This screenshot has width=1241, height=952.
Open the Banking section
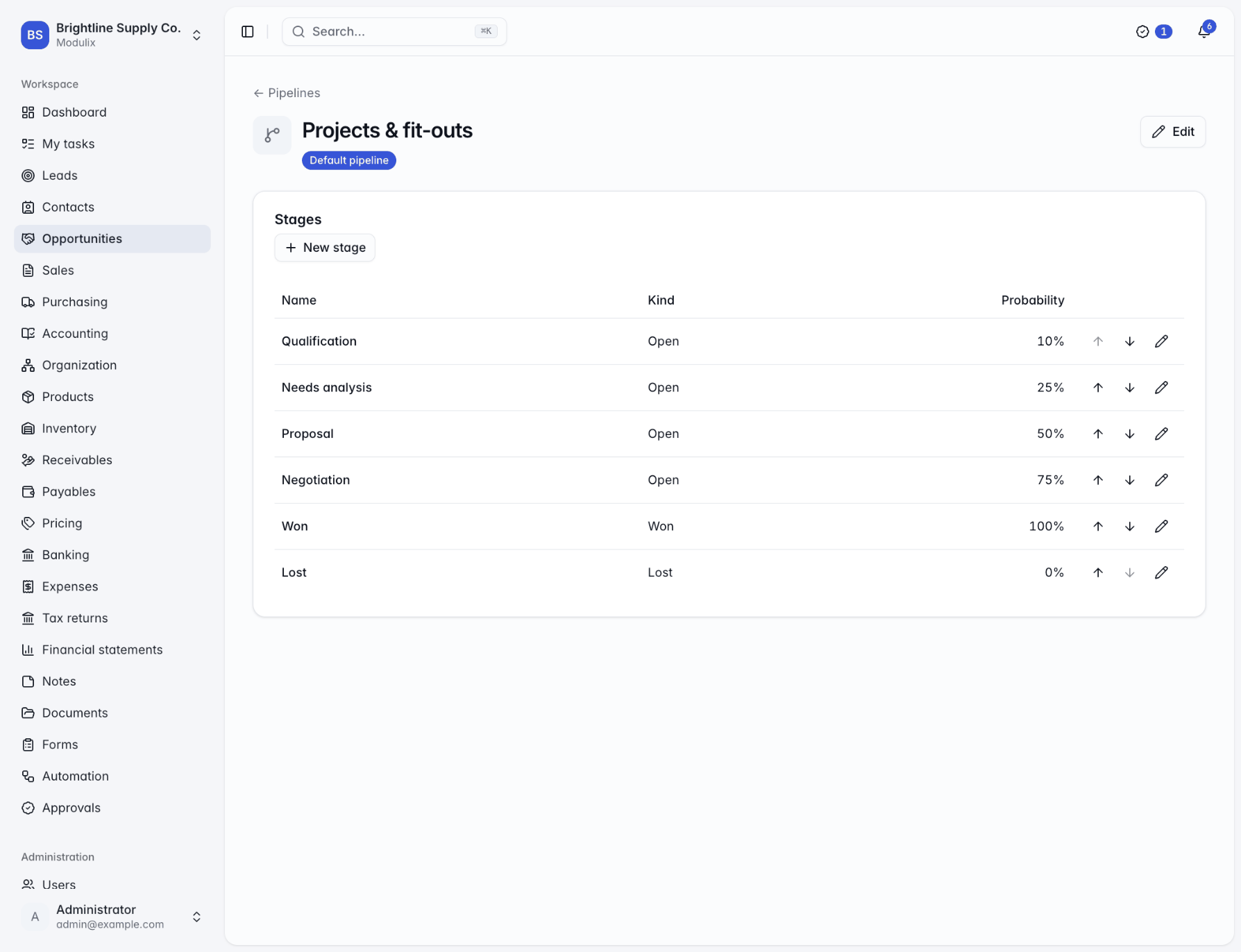[112, 554]
